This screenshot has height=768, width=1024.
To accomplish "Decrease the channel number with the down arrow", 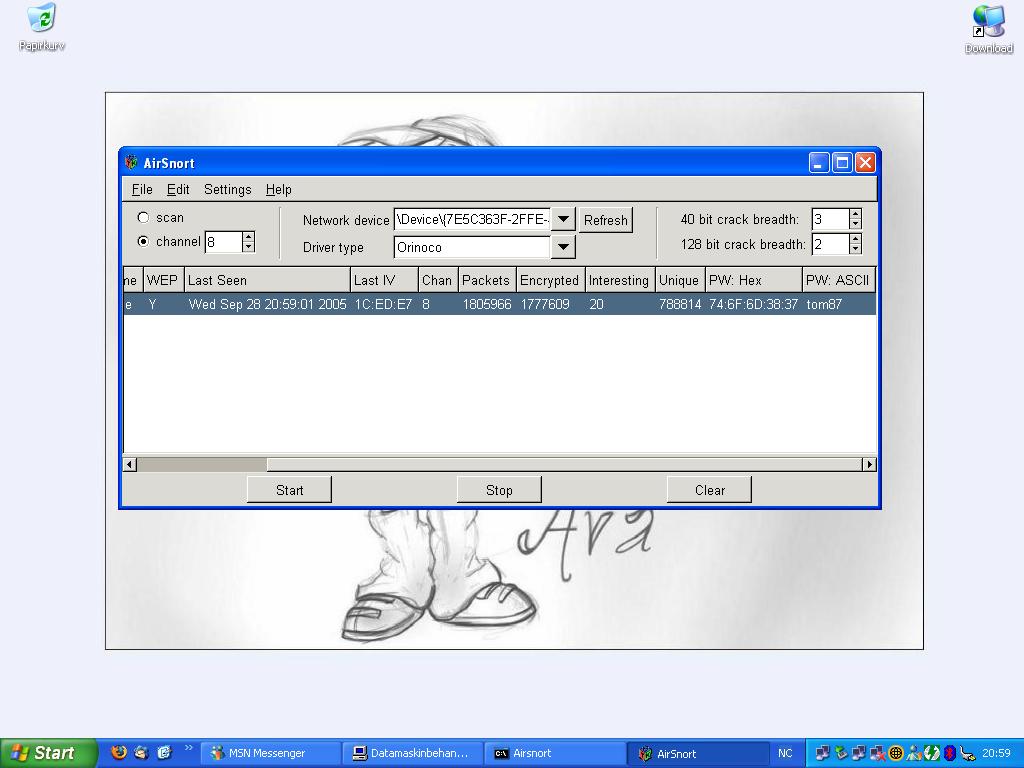I will 248,247.
